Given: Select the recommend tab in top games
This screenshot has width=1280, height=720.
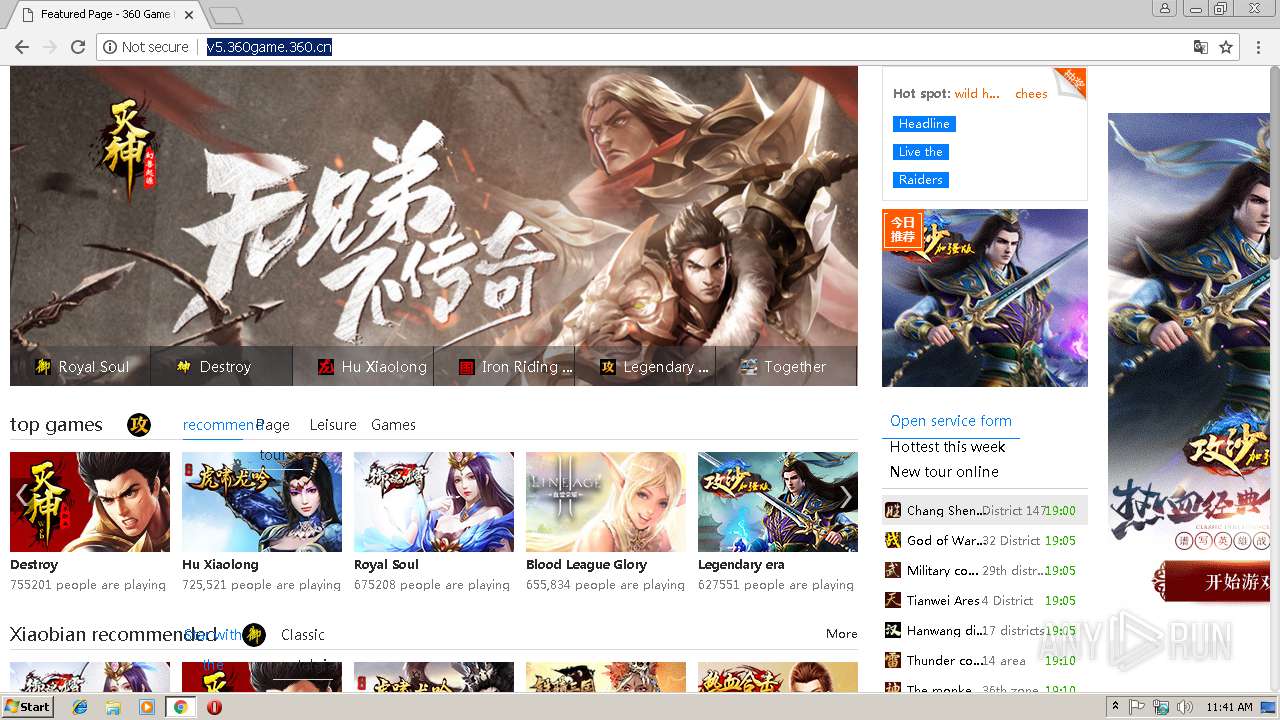Looking at the screenshot, I should [x=221, y=425].
